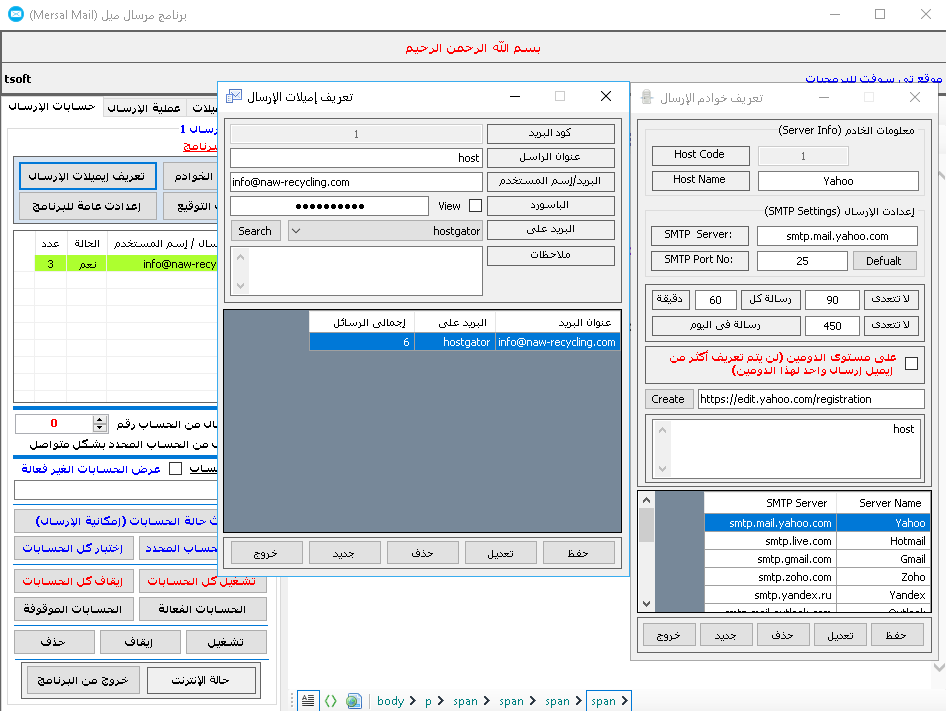
Task: Click 'جديد' new button in emails dialog
Action: [x=344, y=553]
